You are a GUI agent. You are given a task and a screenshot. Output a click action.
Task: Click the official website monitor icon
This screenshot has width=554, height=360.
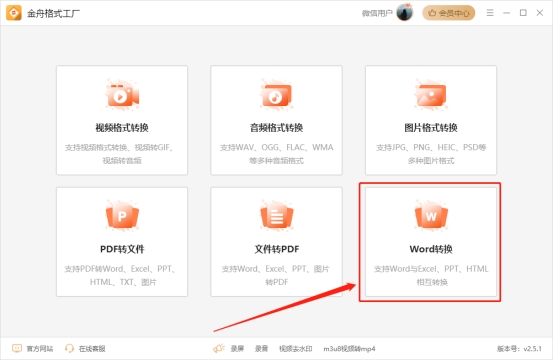point(17,348)
